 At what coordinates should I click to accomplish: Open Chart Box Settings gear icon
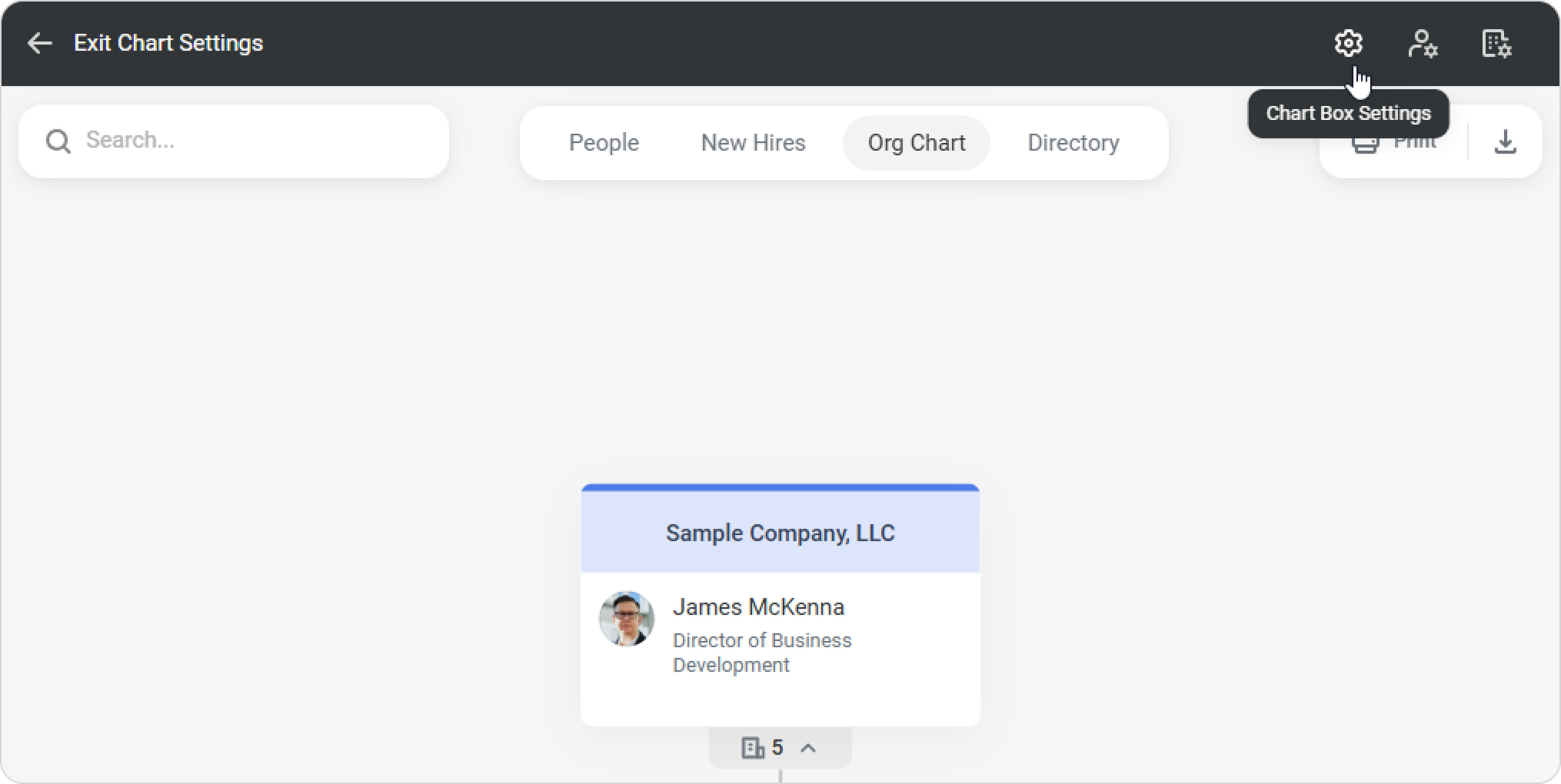(x=1348, y=43)
